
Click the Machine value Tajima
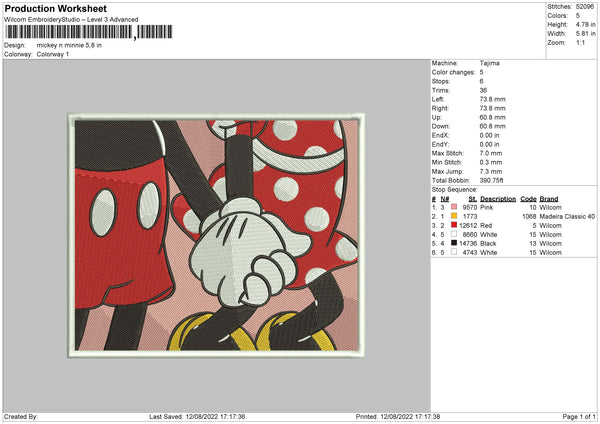click(x=489, y=63)
